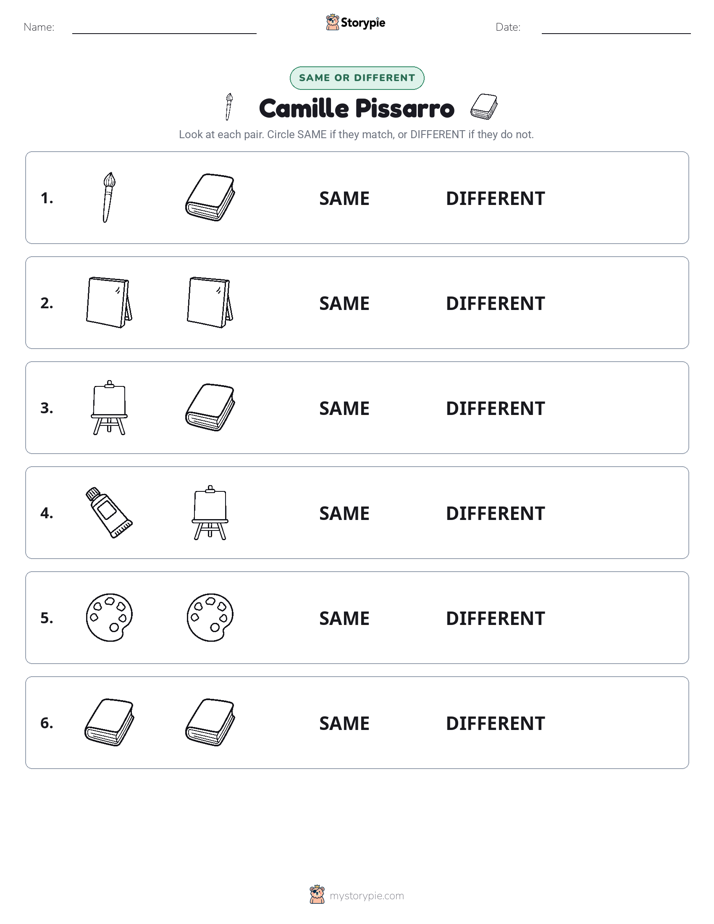
Task: Mark SAME in row 5
Action: (344, 618)
